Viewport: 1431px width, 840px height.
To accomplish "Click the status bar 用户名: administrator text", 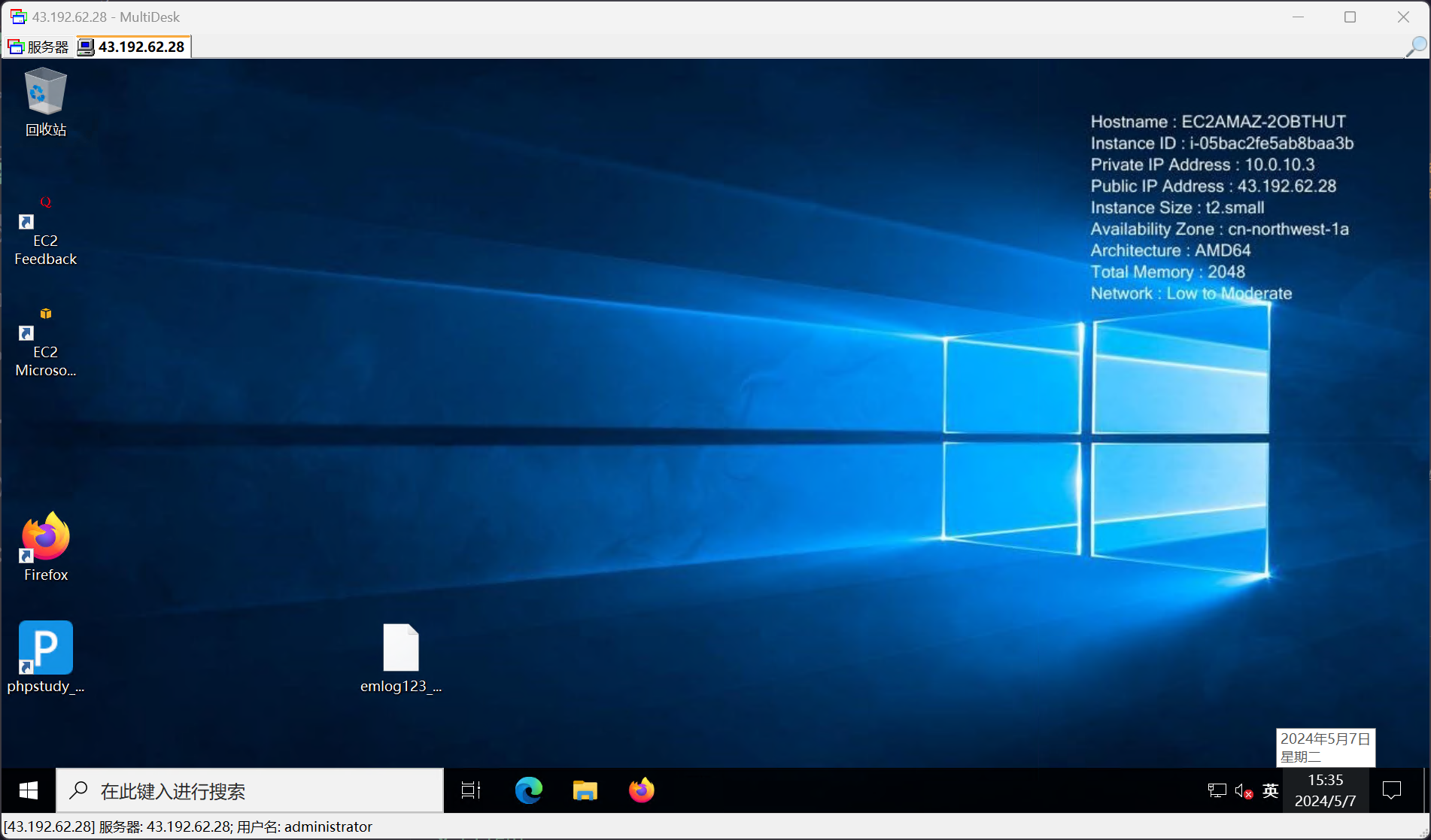I will 305,826.
